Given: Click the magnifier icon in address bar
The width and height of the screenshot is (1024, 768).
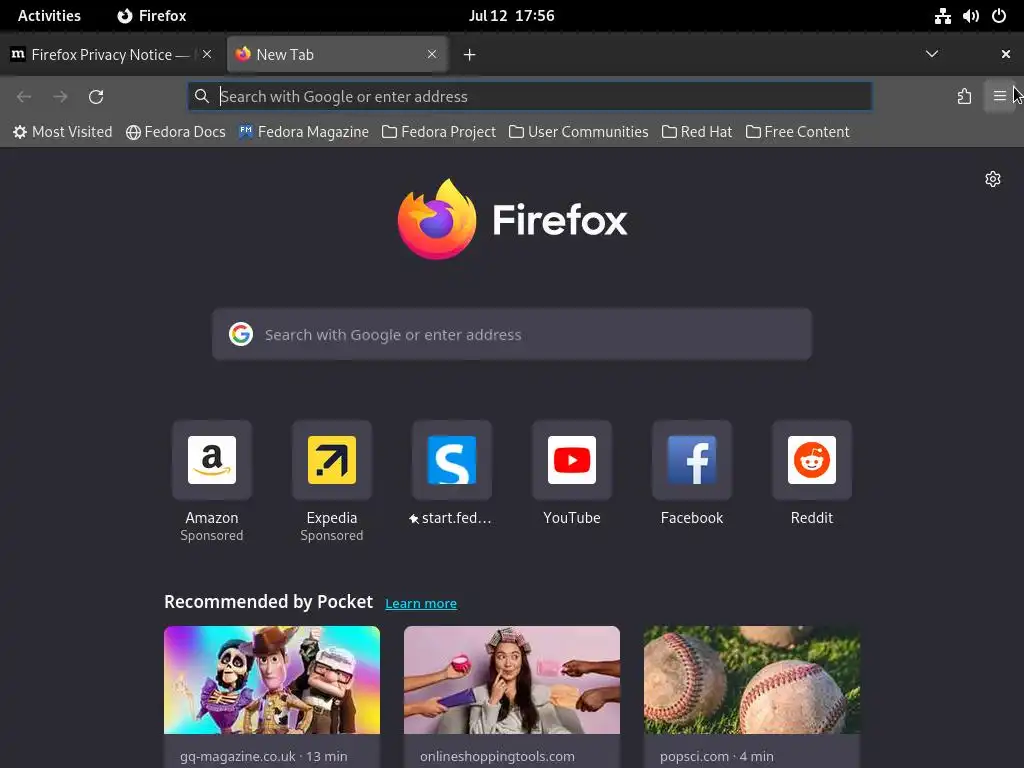Looking at the screenshot, I should (x=202, y=97).
